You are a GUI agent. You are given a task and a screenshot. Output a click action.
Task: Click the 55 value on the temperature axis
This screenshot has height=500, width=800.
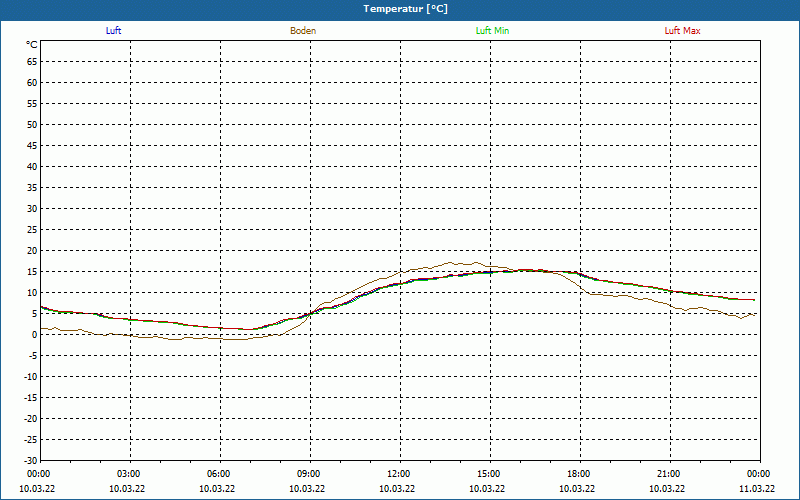32,104
